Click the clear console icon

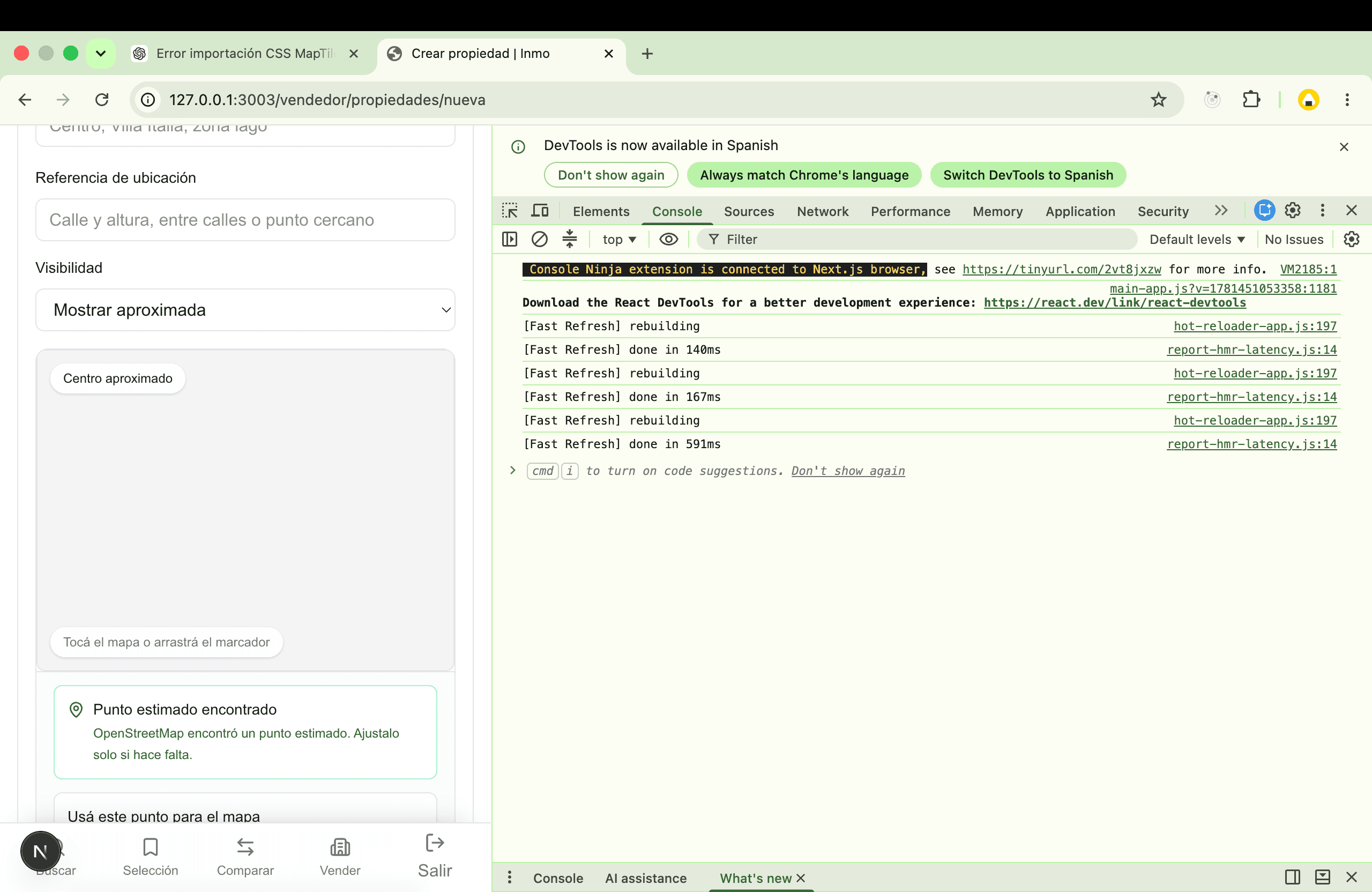pyautogui.click(x=540, y=239)
